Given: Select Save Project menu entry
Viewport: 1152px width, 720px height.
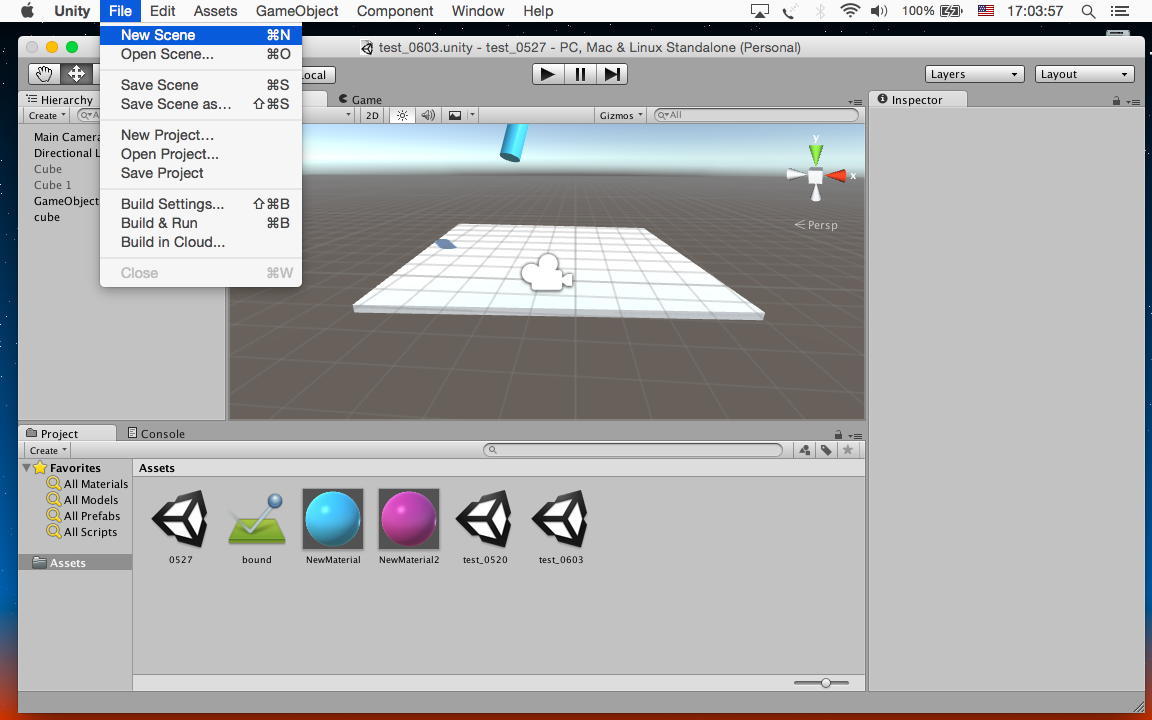Looking at the screenshot, I should coord(201,173).
